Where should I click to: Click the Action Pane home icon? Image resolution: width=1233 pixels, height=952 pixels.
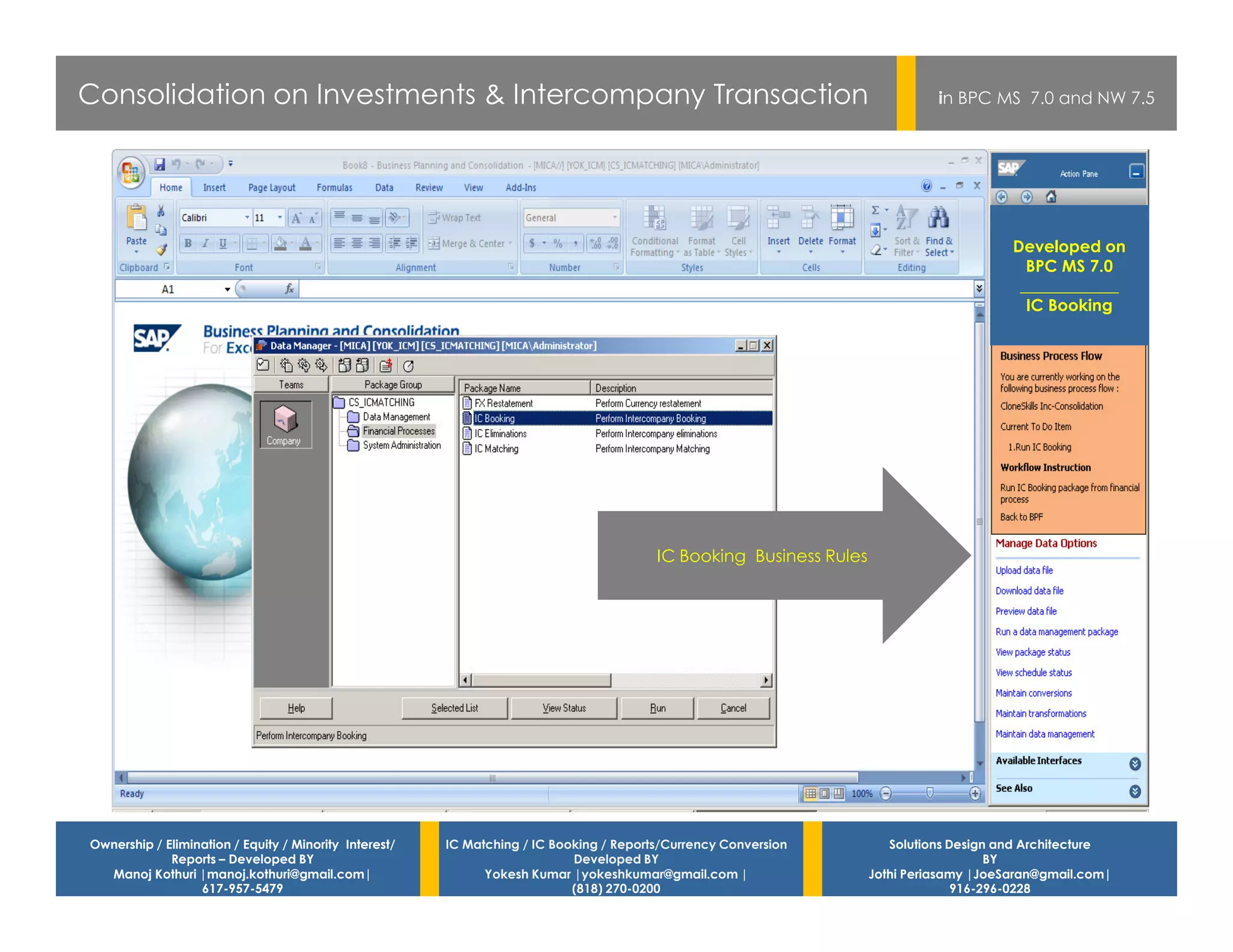point(1051,197)
